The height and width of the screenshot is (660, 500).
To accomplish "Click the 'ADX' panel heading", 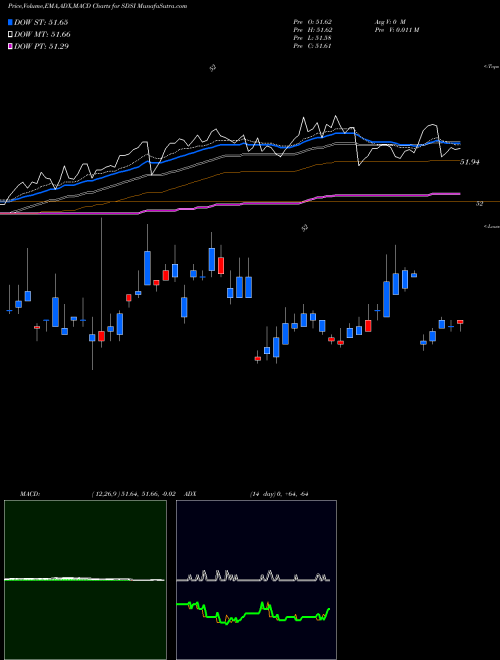I will tap(190, 494).
